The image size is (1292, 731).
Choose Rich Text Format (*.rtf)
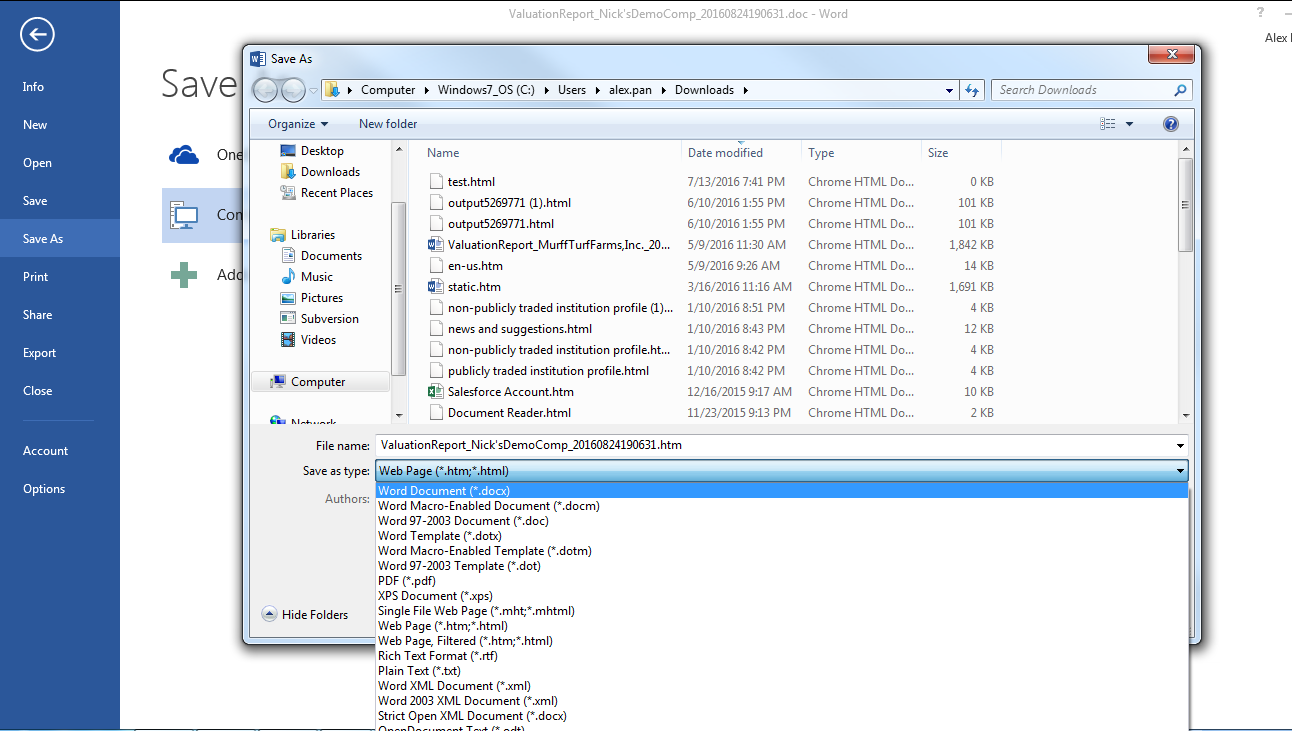pos(782,656)
